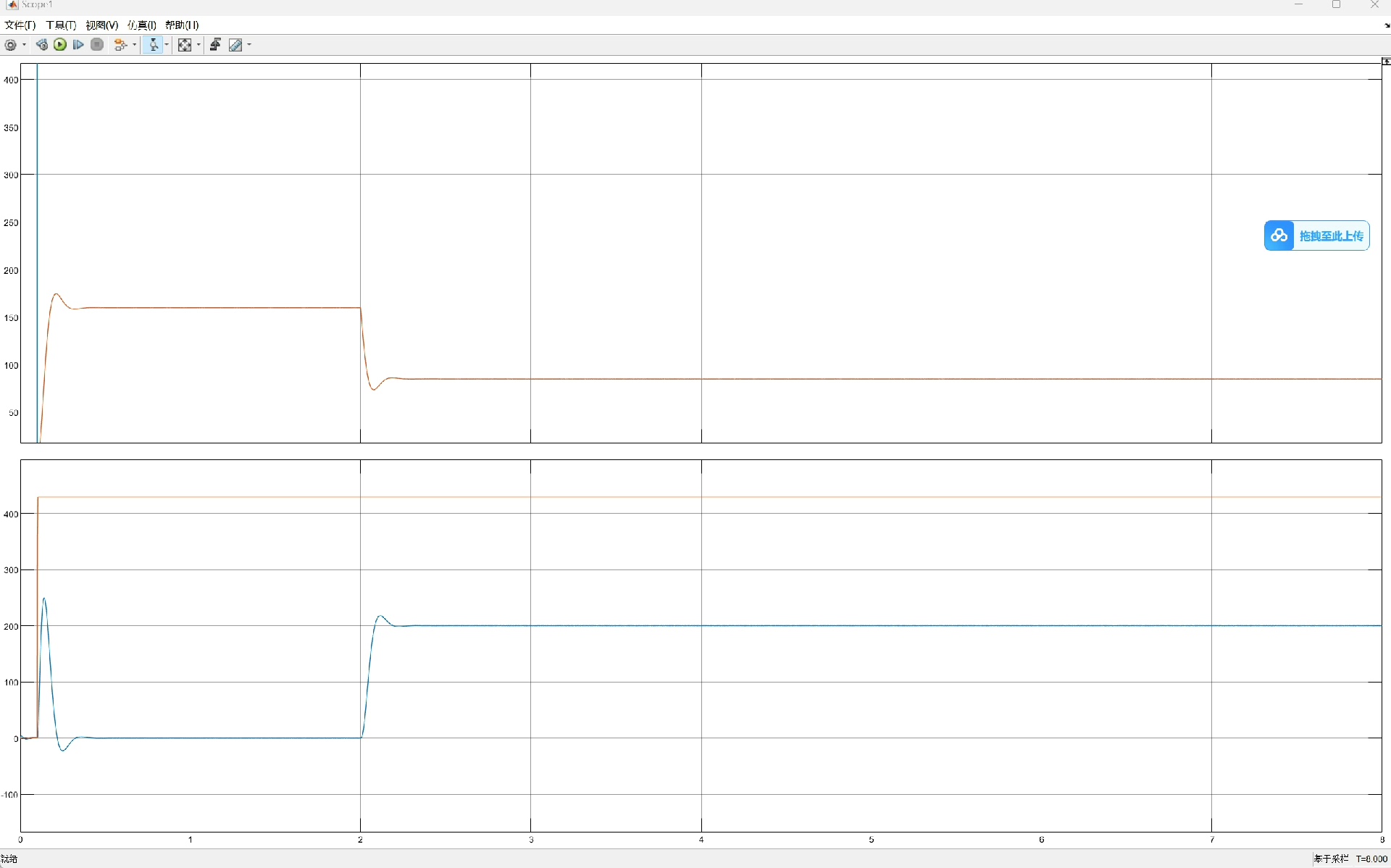Click the Step Forward icon
The width and height of the screenshot is (1391, 868).
point(78,45)
